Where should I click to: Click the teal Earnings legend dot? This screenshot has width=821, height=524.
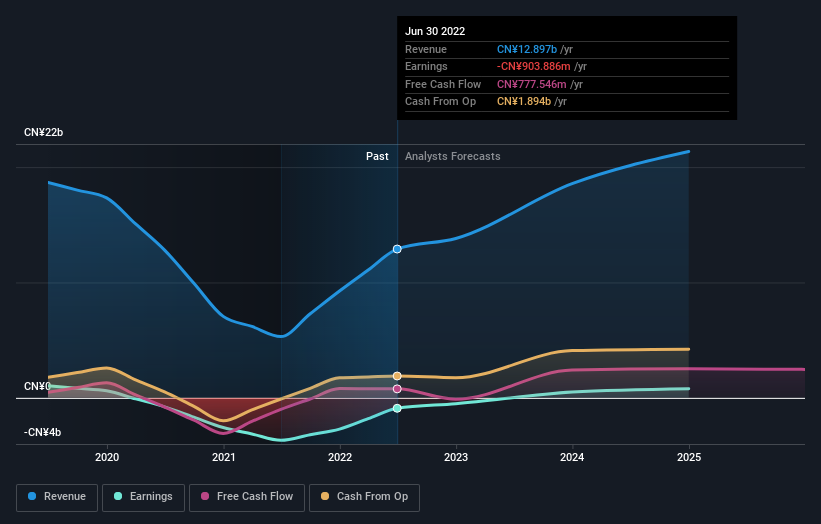pos(118,496)
